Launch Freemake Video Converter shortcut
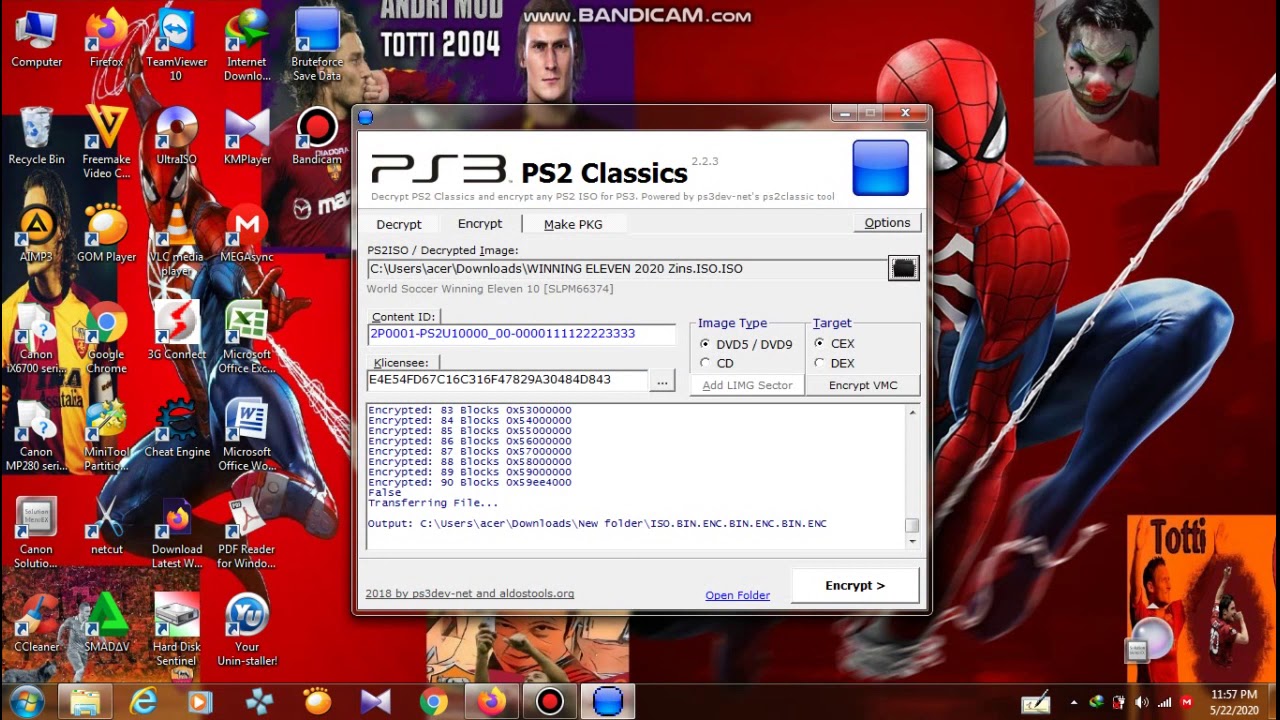Image resolution: width=1280 pixels, height=720 pixels. [x=107, y=142]
